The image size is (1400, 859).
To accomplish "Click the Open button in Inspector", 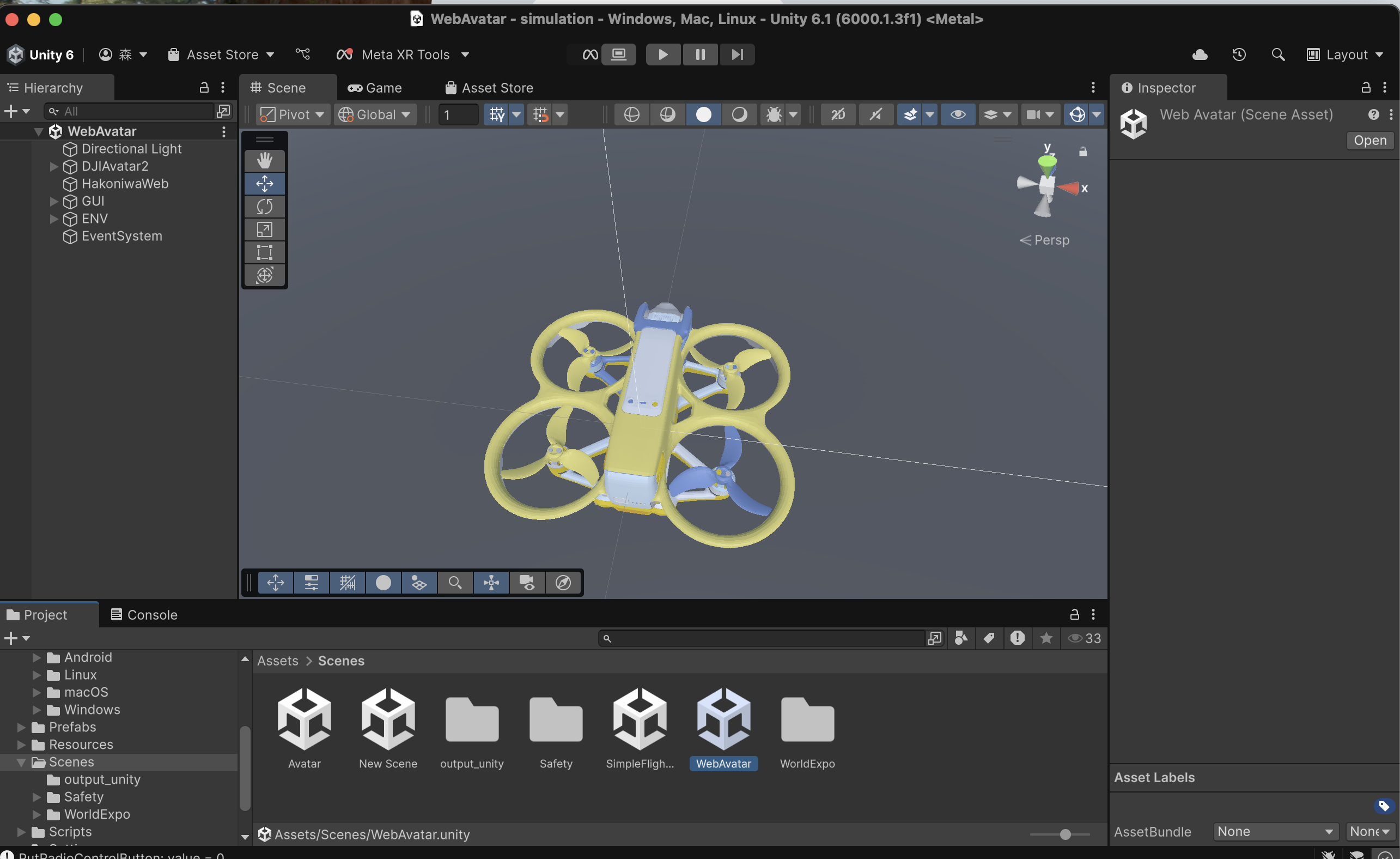I will point(1369,141).
